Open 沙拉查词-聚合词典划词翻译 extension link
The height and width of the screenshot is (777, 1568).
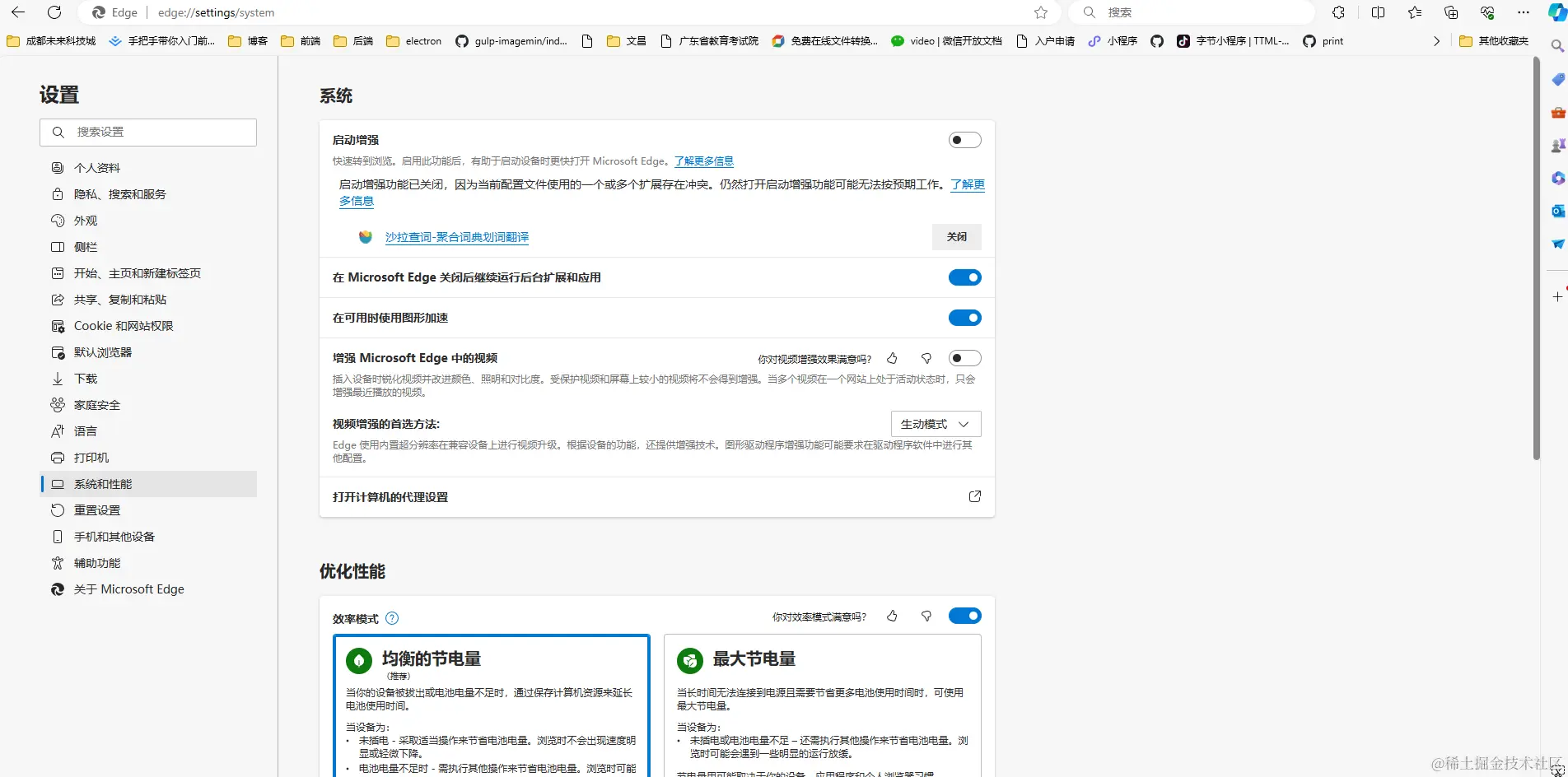[x=457, y=237]
